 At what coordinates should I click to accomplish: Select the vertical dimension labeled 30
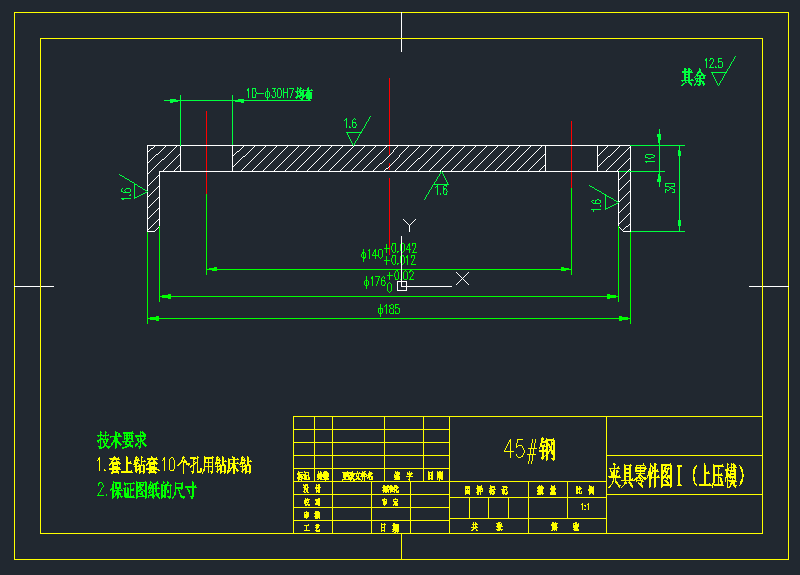[x=670, y=188]
